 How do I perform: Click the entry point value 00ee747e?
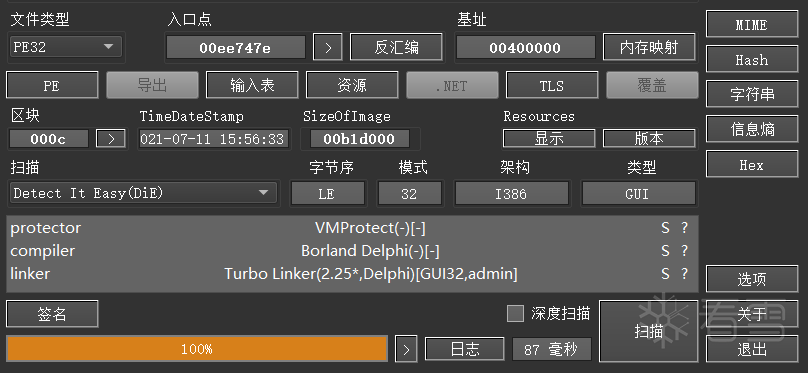click(235, 48)
